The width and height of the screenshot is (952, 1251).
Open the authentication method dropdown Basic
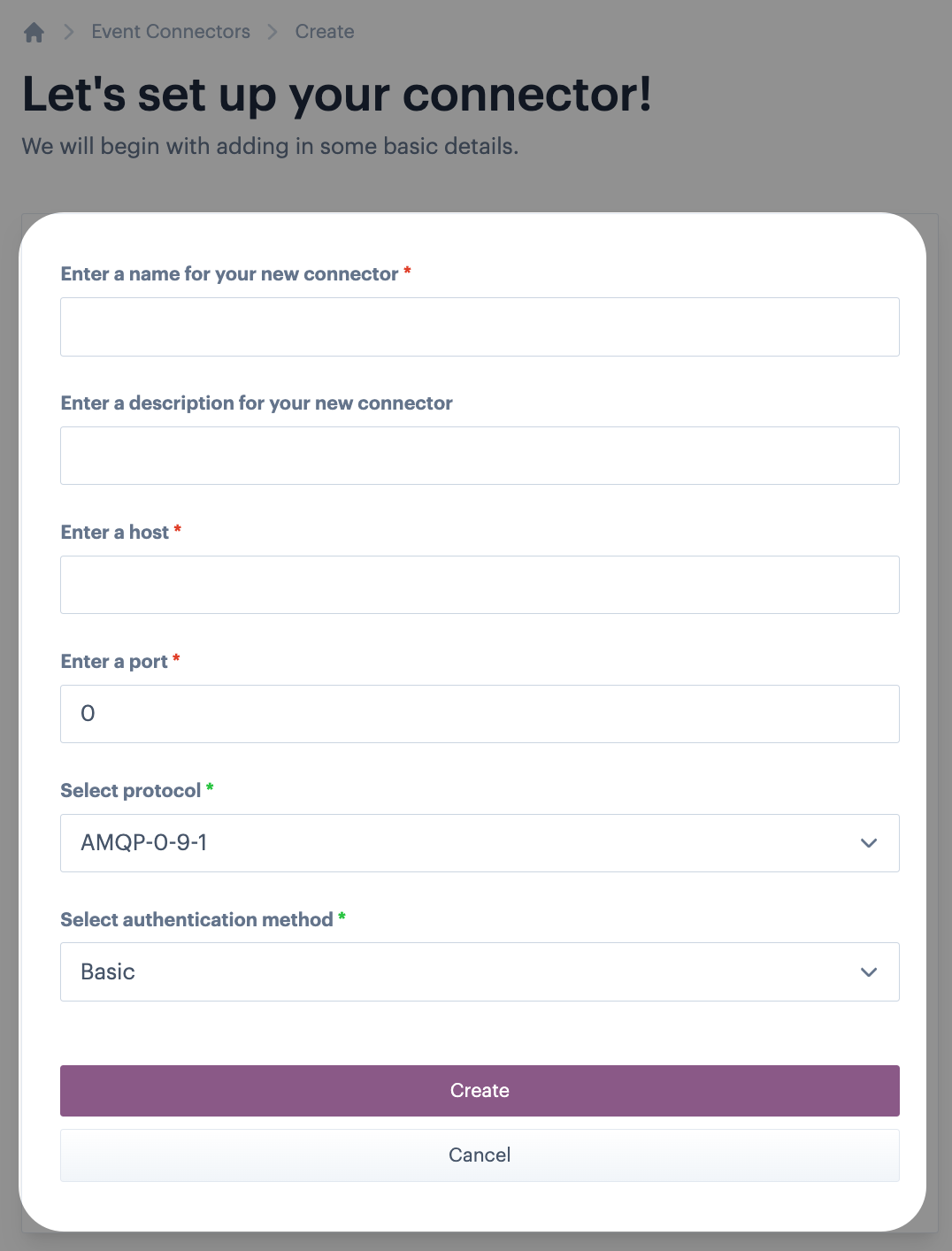tap(480, 972)
